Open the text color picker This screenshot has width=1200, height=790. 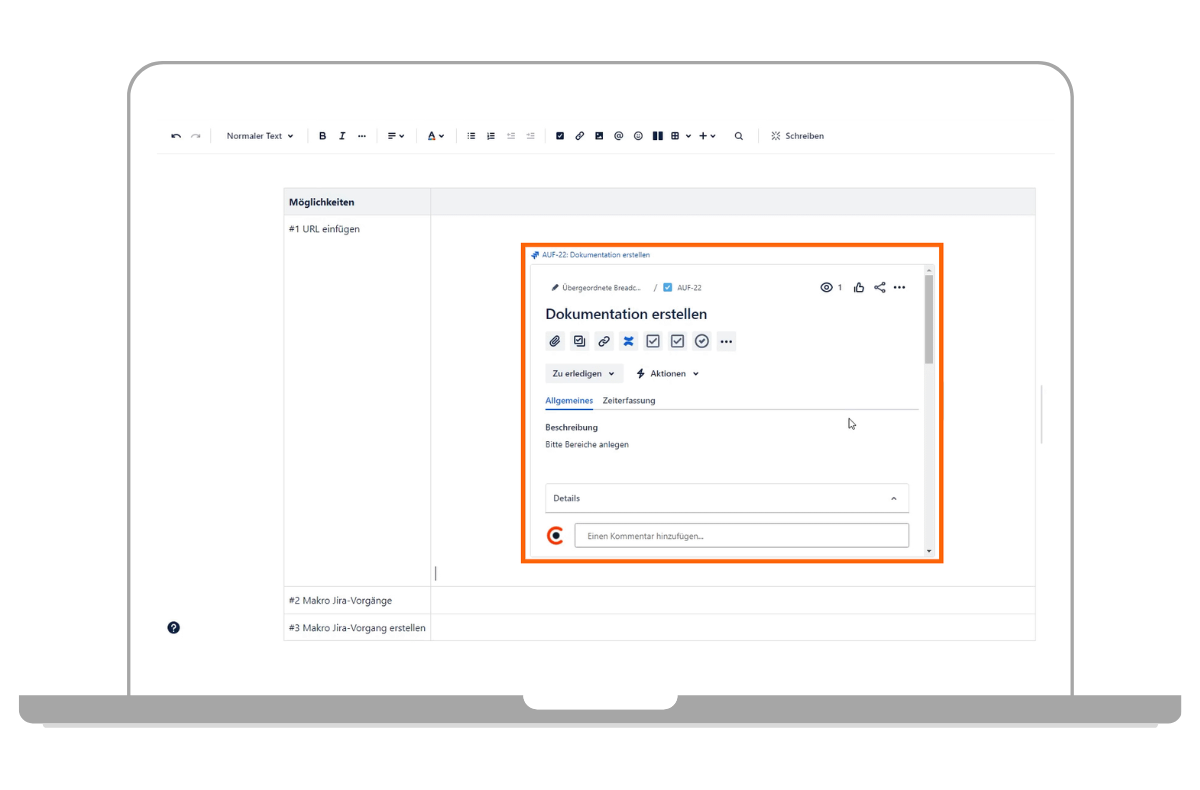436,136
